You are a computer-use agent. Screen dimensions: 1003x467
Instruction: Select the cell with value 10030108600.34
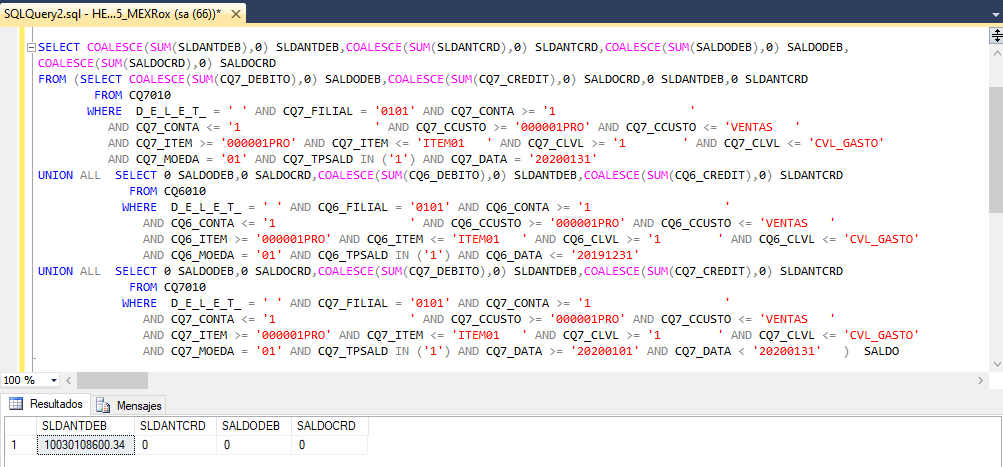(x=86, y=445)
